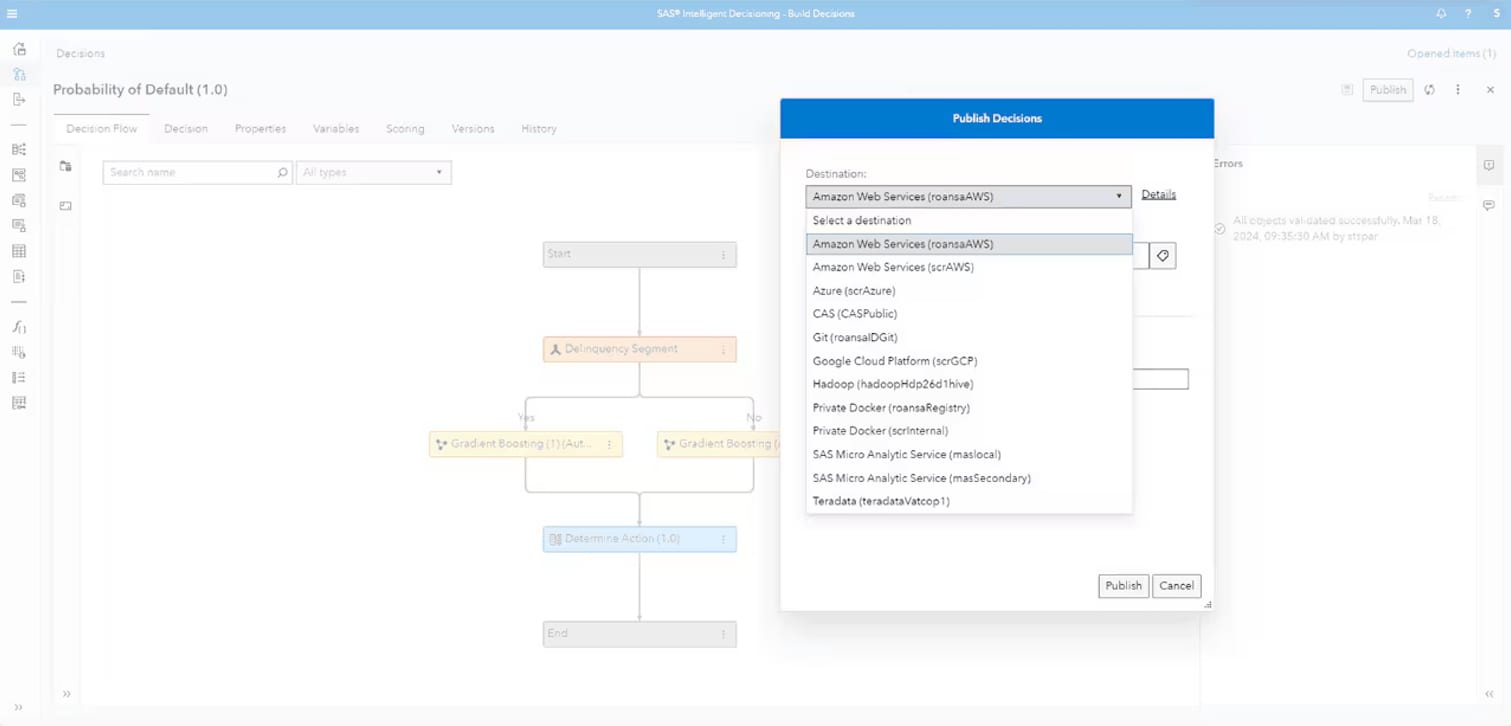The width and height of the screenshot is (1511, 726).
Task: Select Google Cloud Platform (scrGCP)
Action: coord(969,361)
